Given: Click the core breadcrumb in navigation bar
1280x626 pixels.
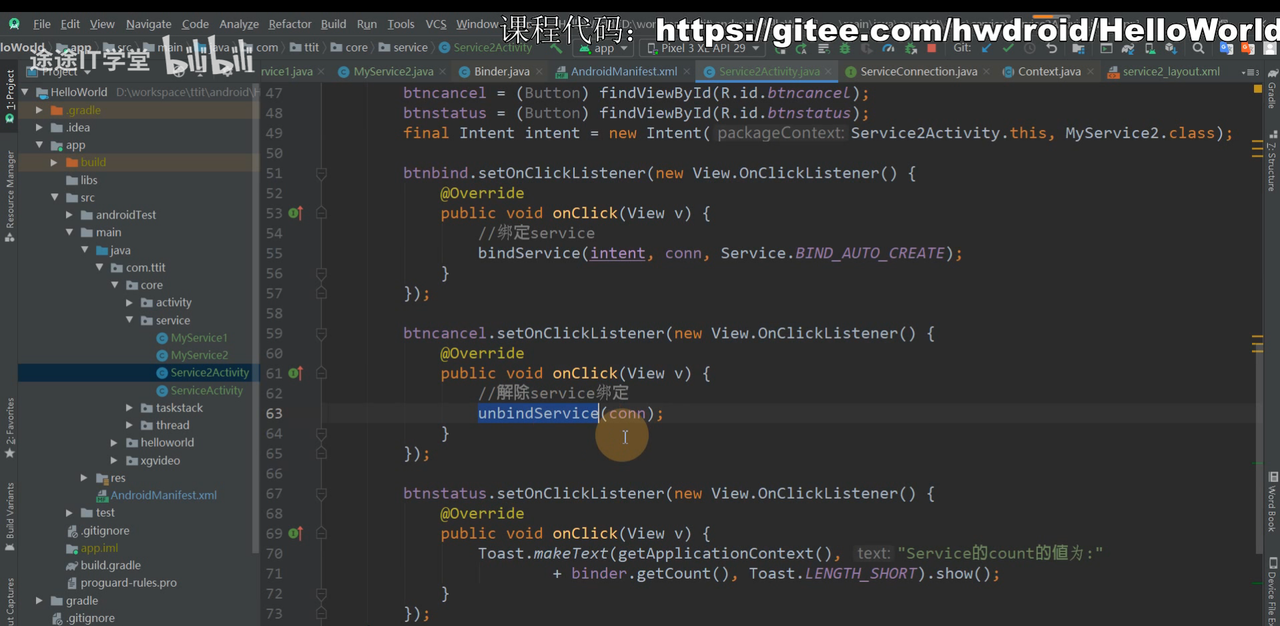Looking at the screenshot, I should [349, 47].
